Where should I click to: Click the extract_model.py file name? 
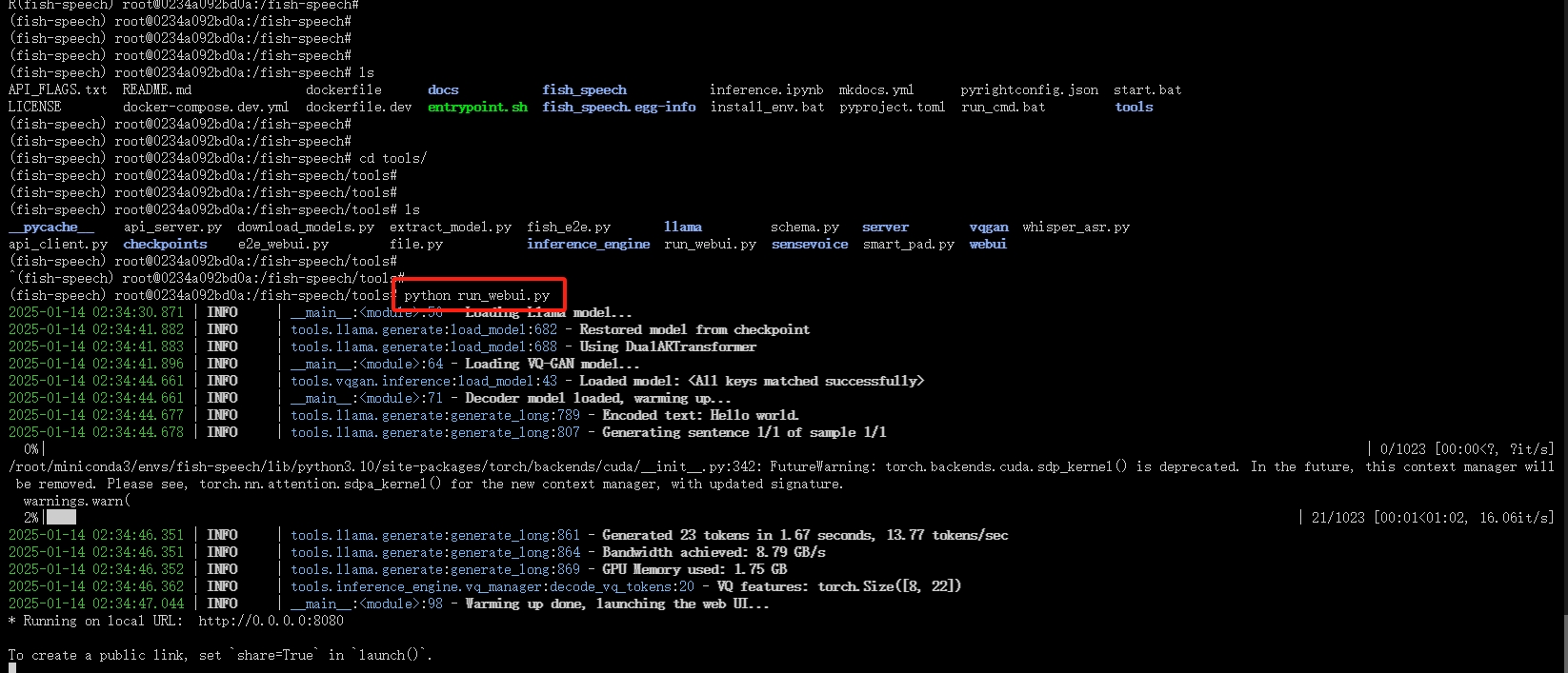coord(451,227)
